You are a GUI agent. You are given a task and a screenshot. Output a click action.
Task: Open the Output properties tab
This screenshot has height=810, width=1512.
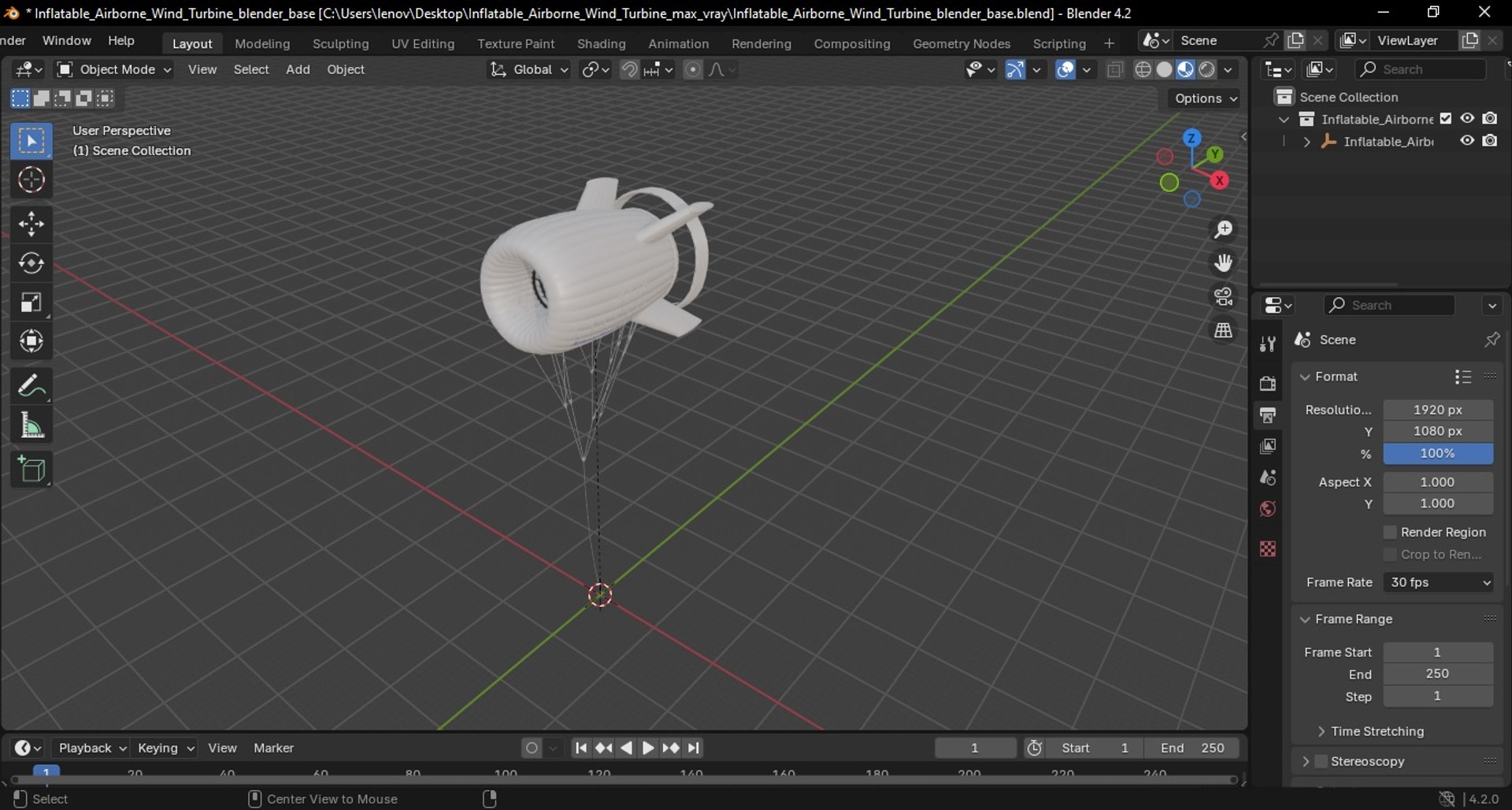pyautogui.click(x=1268, y=414)
